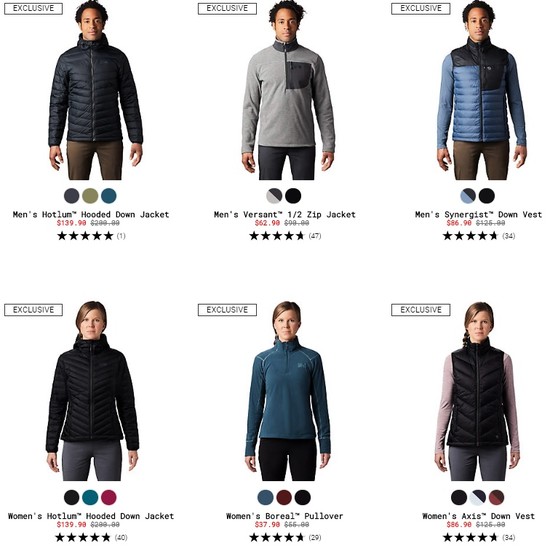View Women's Hotlum Hooded Jacket product image
The height and width of the screenshot is (548, 550).
[92, 391]
